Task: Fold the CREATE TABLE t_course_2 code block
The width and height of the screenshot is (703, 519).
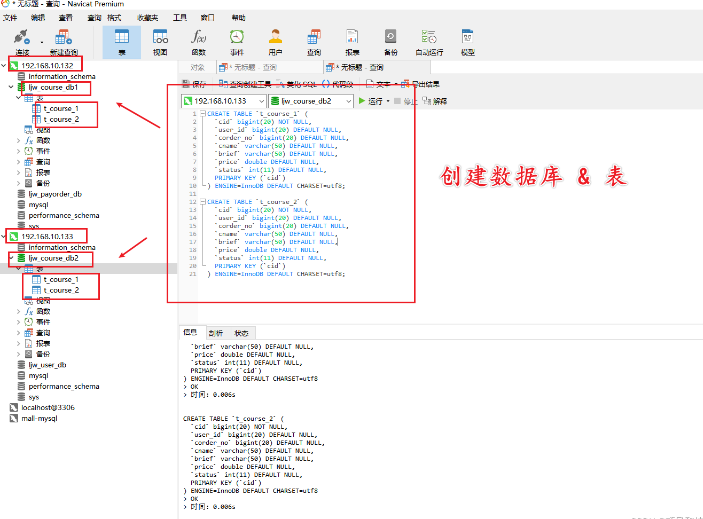Action: [x=203, y=202]
